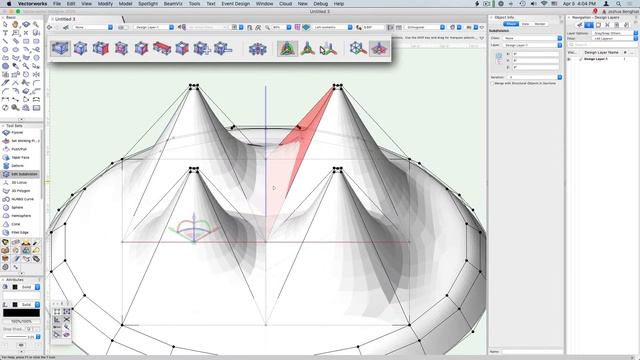The image size is (640, 360).
Task: Click the Spotlight search icon in menu bar
Action: pyautogui.click(x=619, y=4)
